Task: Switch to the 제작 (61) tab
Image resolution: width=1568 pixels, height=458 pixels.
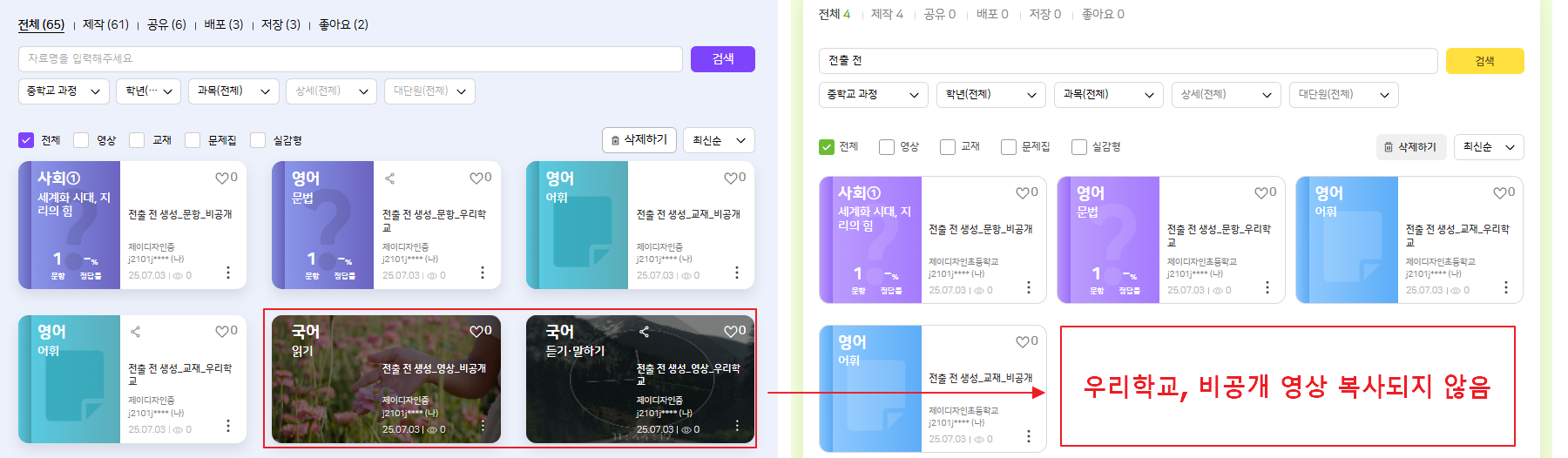Action: (105, 24)
